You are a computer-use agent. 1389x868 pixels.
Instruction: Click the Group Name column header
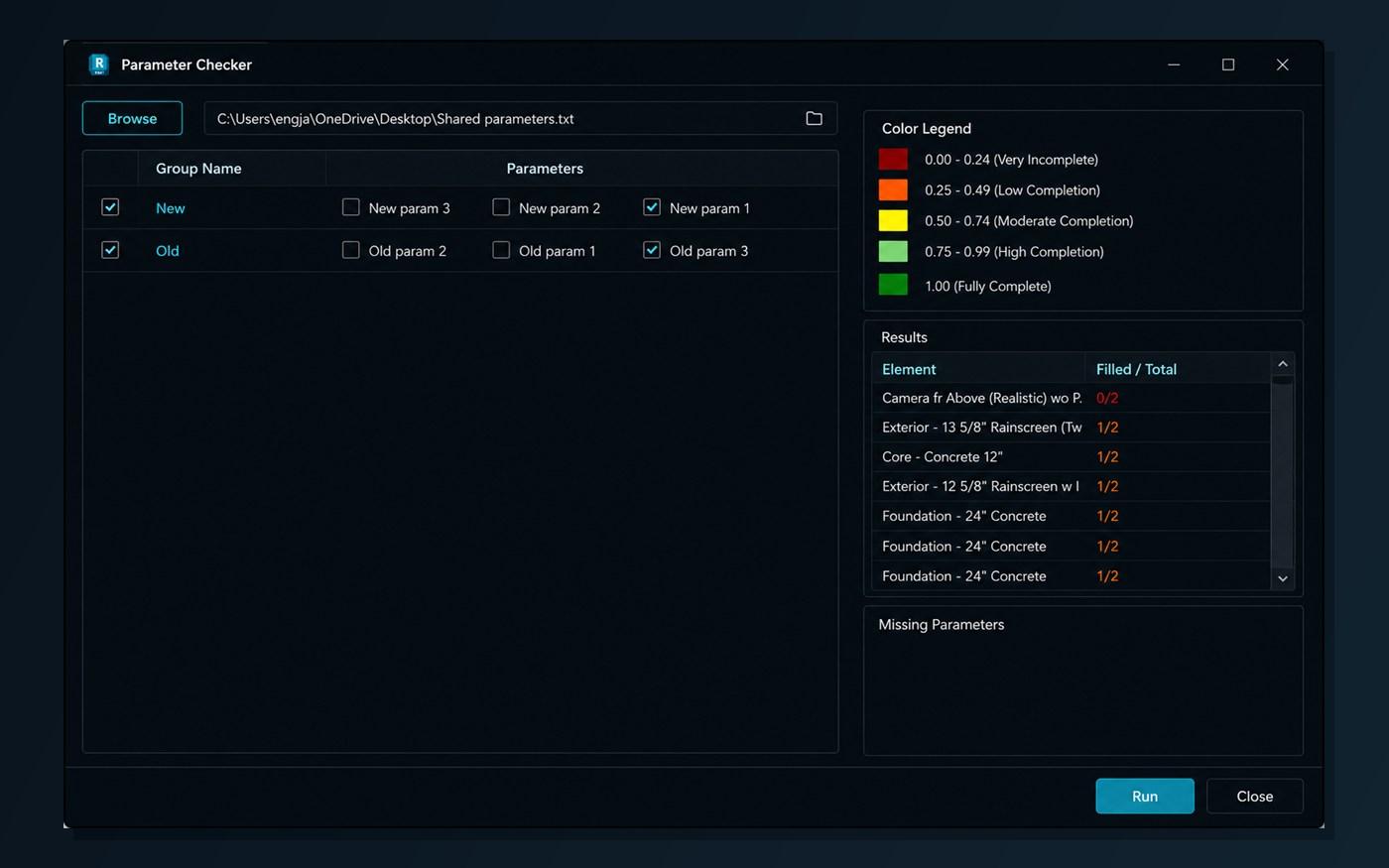[231, 169]
